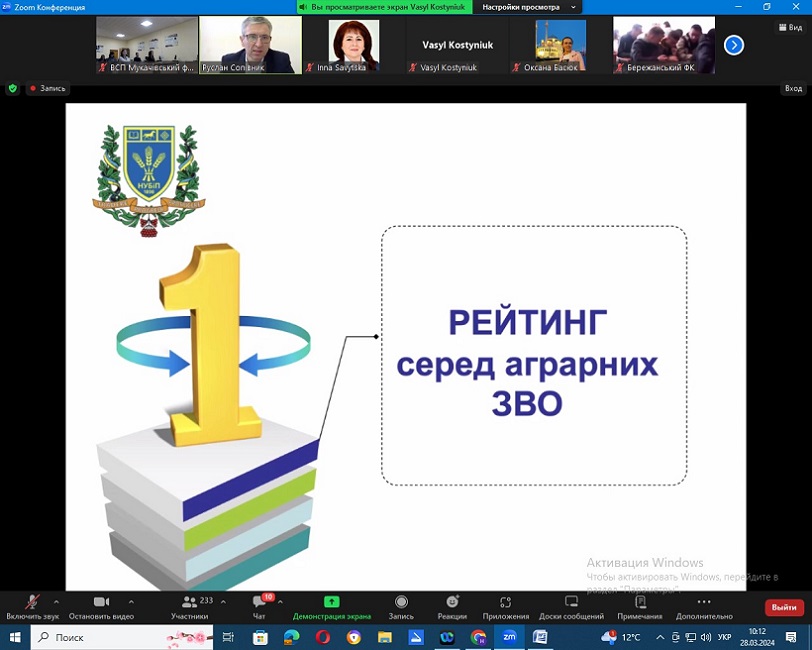
Task: Start recording with Запись button
Action: tap(401, 607)
